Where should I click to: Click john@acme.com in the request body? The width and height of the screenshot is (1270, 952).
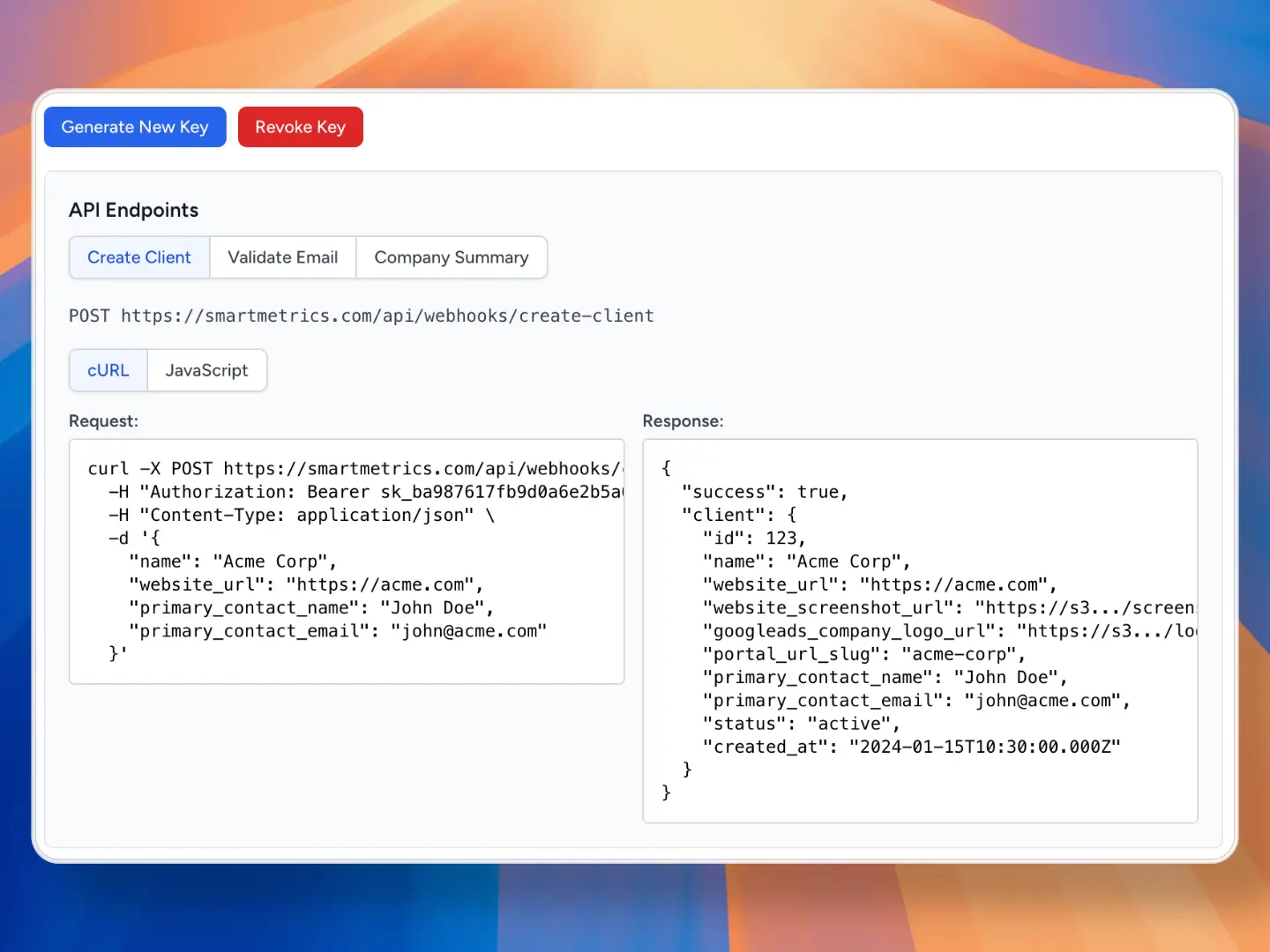click(x=471, y=631)
